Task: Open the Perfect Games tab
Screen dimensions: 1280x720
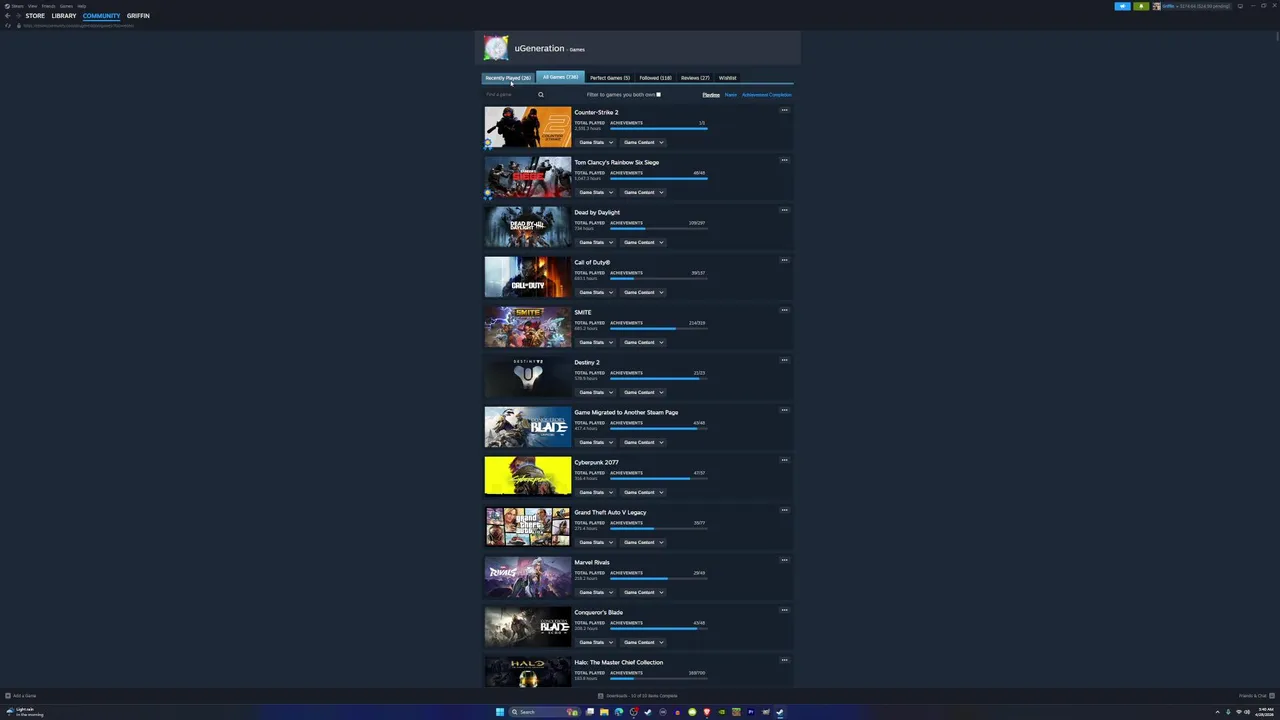Action: pos(610,78)
